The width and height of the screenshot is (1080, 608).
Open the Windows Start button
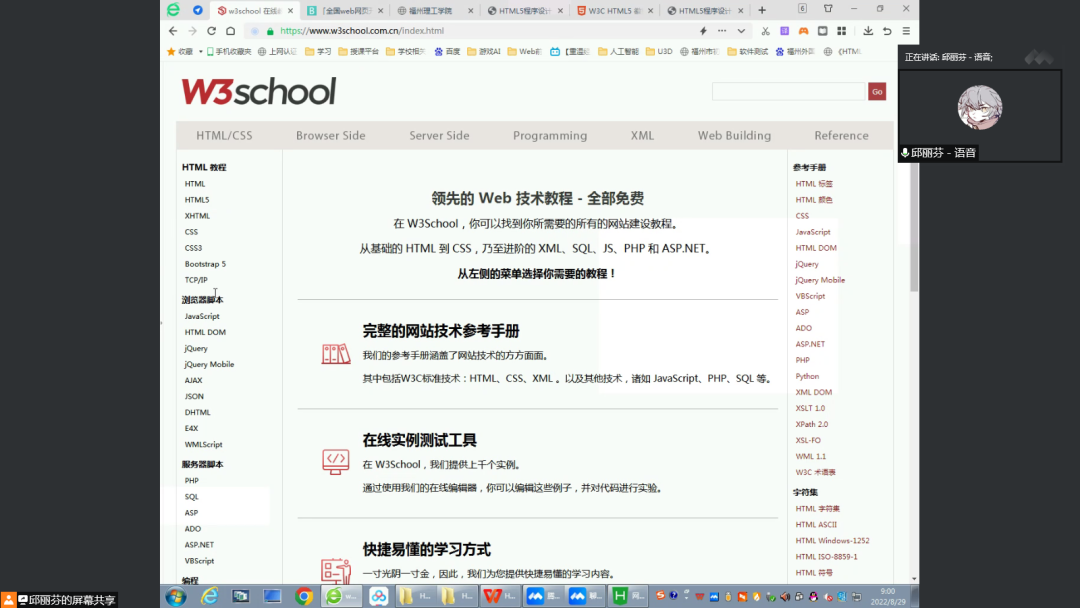[176, 596]
